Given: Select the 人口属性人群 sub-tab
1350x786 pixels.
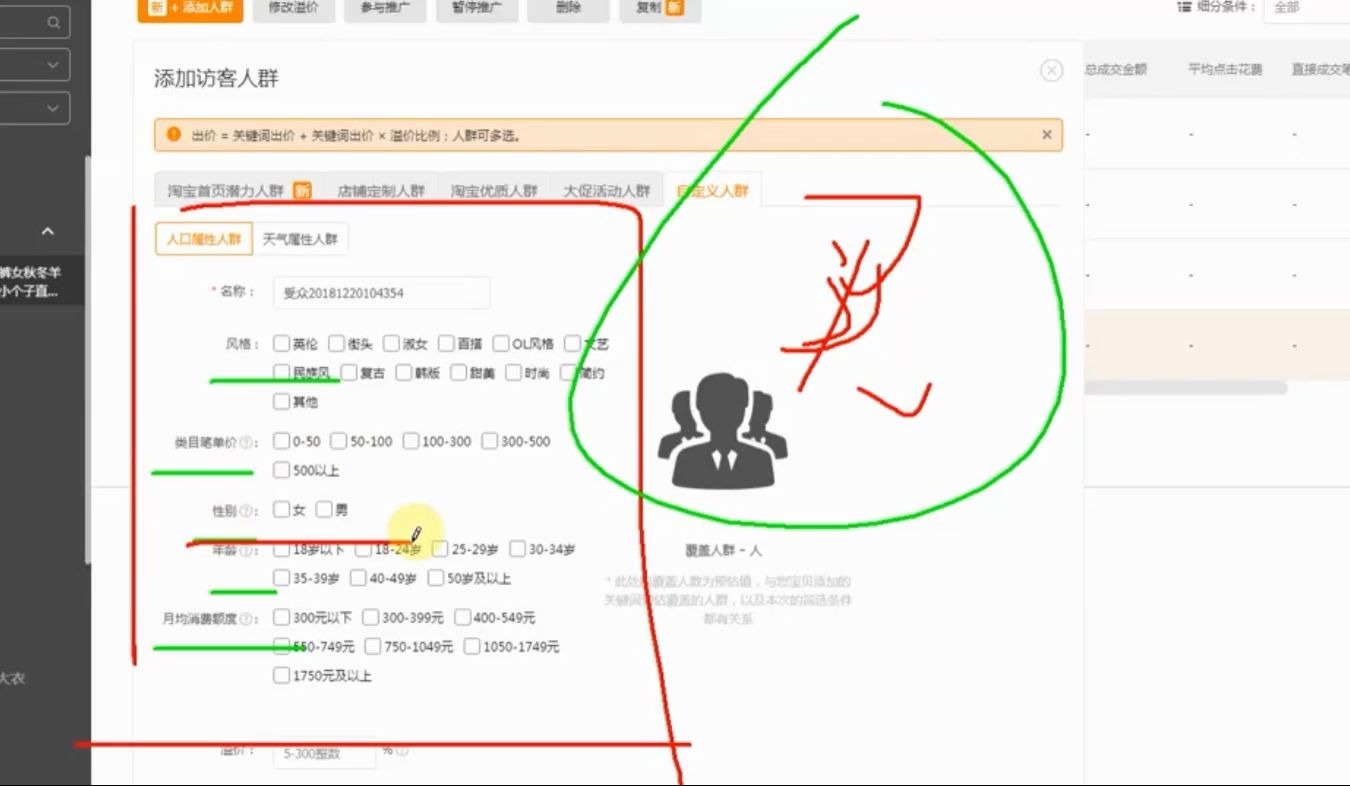Looking at the screenshot, I should pos(204,239).
